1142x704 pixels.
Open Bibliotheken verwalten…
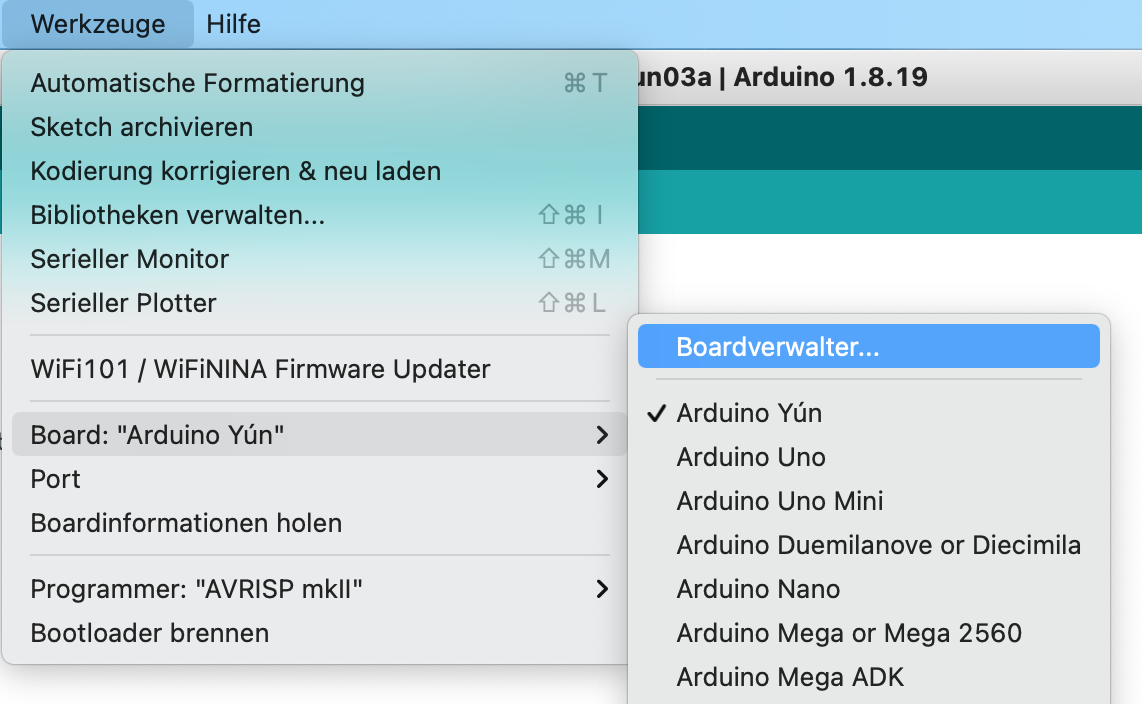coord(320,215)
